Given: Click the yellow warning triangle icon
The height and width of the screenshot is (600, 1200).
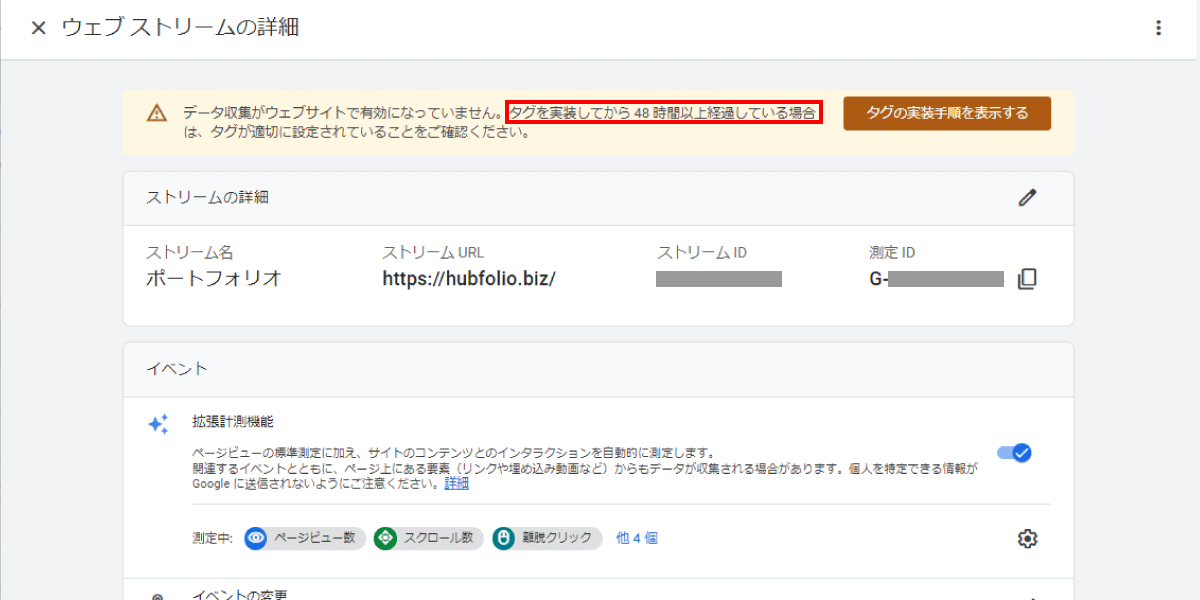Looking at the screenshot, I should point(156,113).
